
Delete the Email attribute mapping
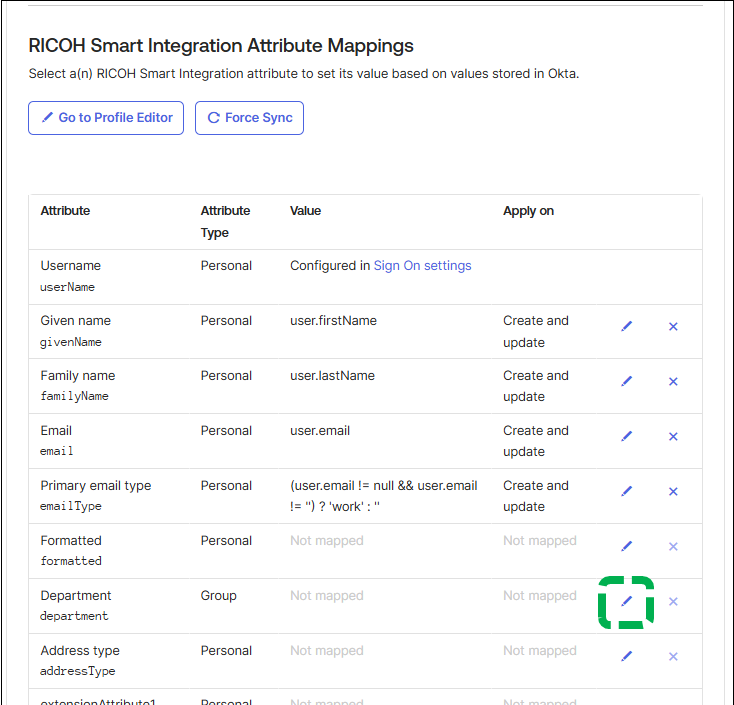(x=673, y=436)
